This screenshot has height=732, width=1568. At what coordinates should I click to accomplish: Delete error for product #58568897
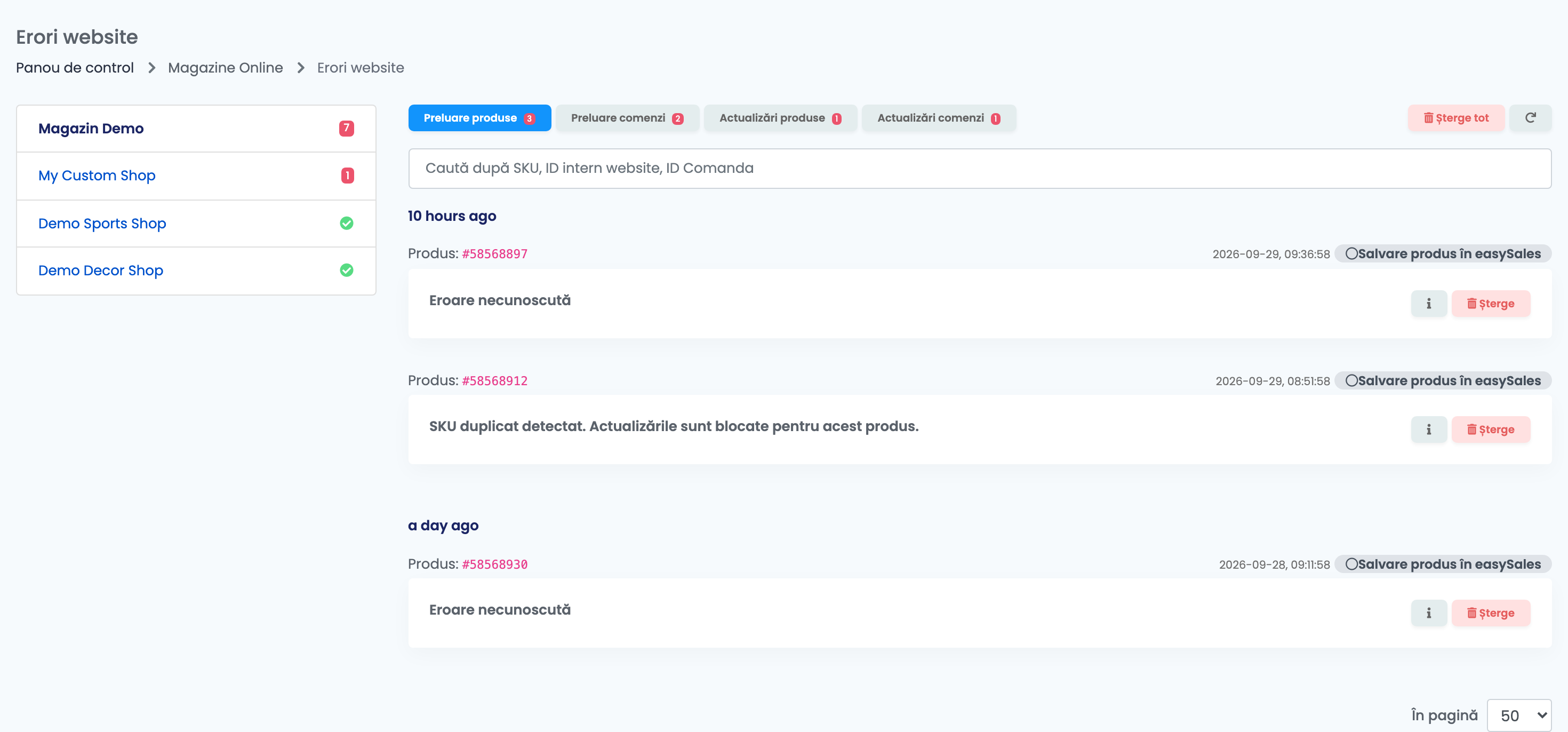pyautogui.click(x=1491, y=303)
